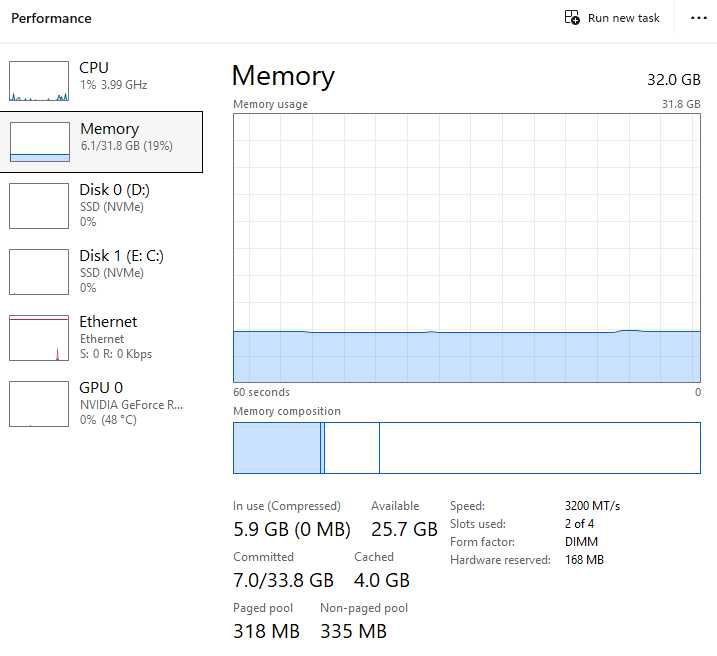This screenshot has width=717, height=656.
Task: Click the Cached 4.0 GB value
Action: [382, 580]
